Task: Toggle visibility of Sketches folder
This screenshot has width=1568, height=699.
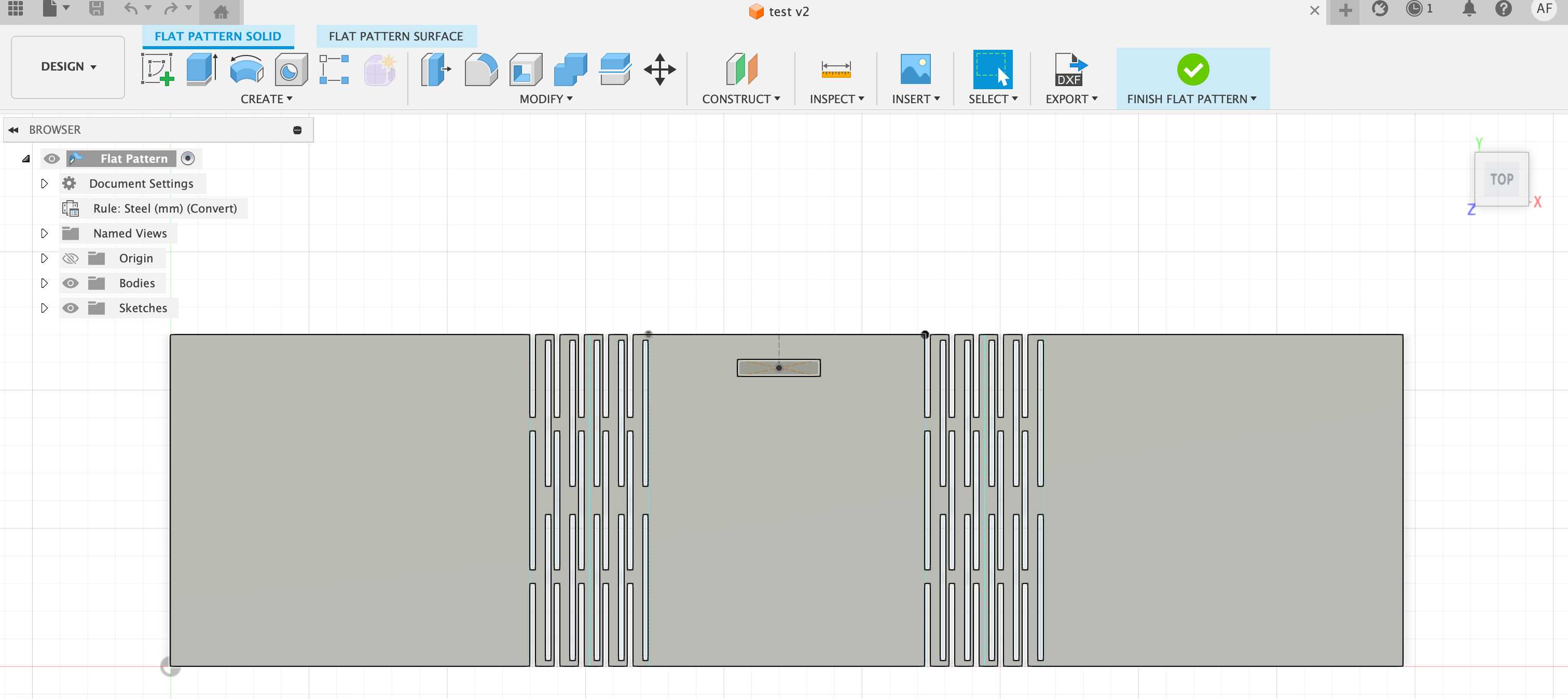Action: [x=69, y=308]
